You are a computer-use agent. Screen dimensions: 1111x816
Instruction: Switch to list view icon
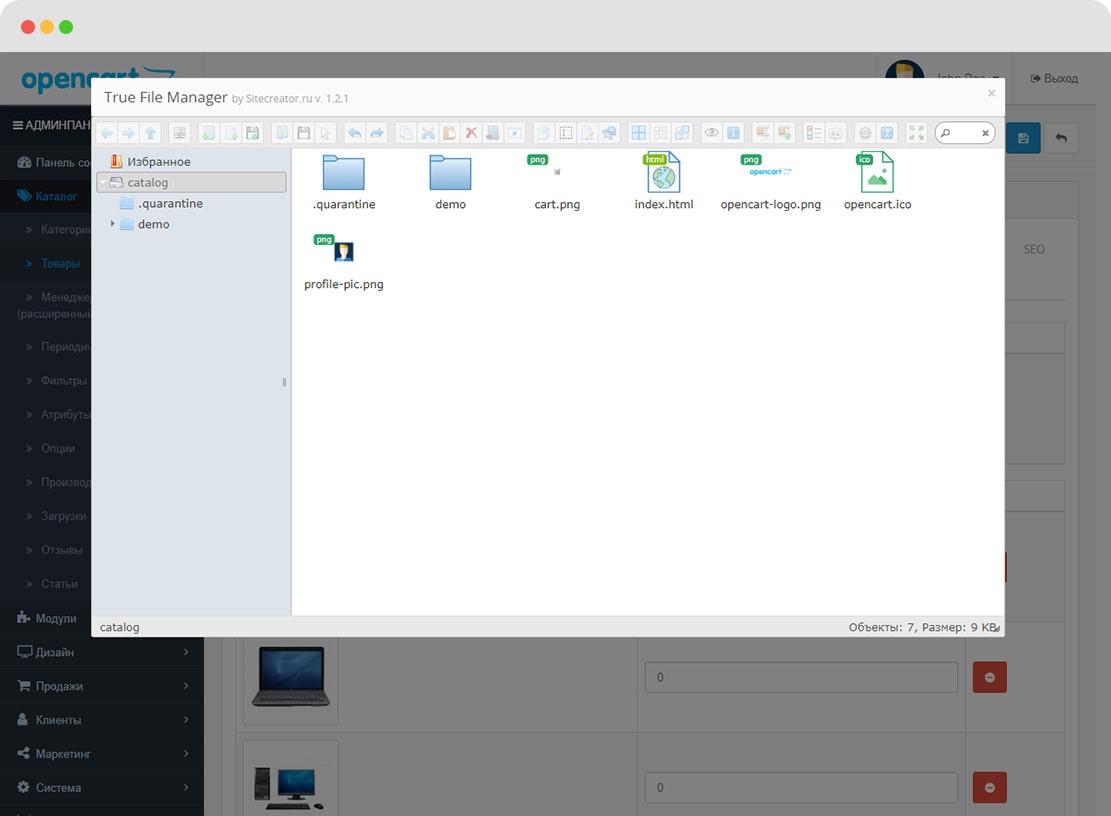[x=814, y=133]
